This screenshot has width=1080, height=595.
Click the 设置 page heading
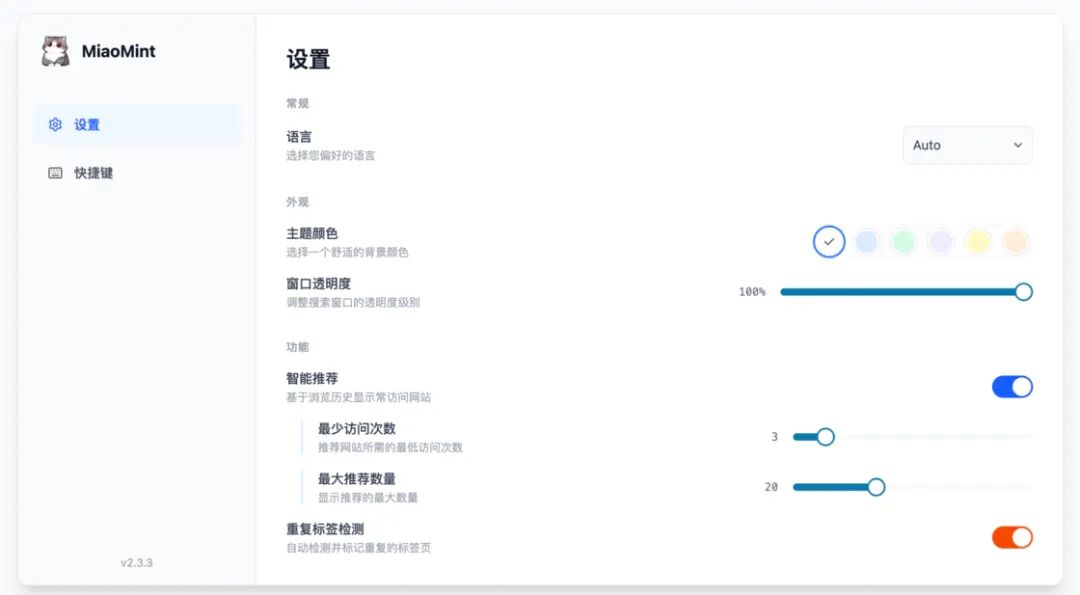[308, 59]
